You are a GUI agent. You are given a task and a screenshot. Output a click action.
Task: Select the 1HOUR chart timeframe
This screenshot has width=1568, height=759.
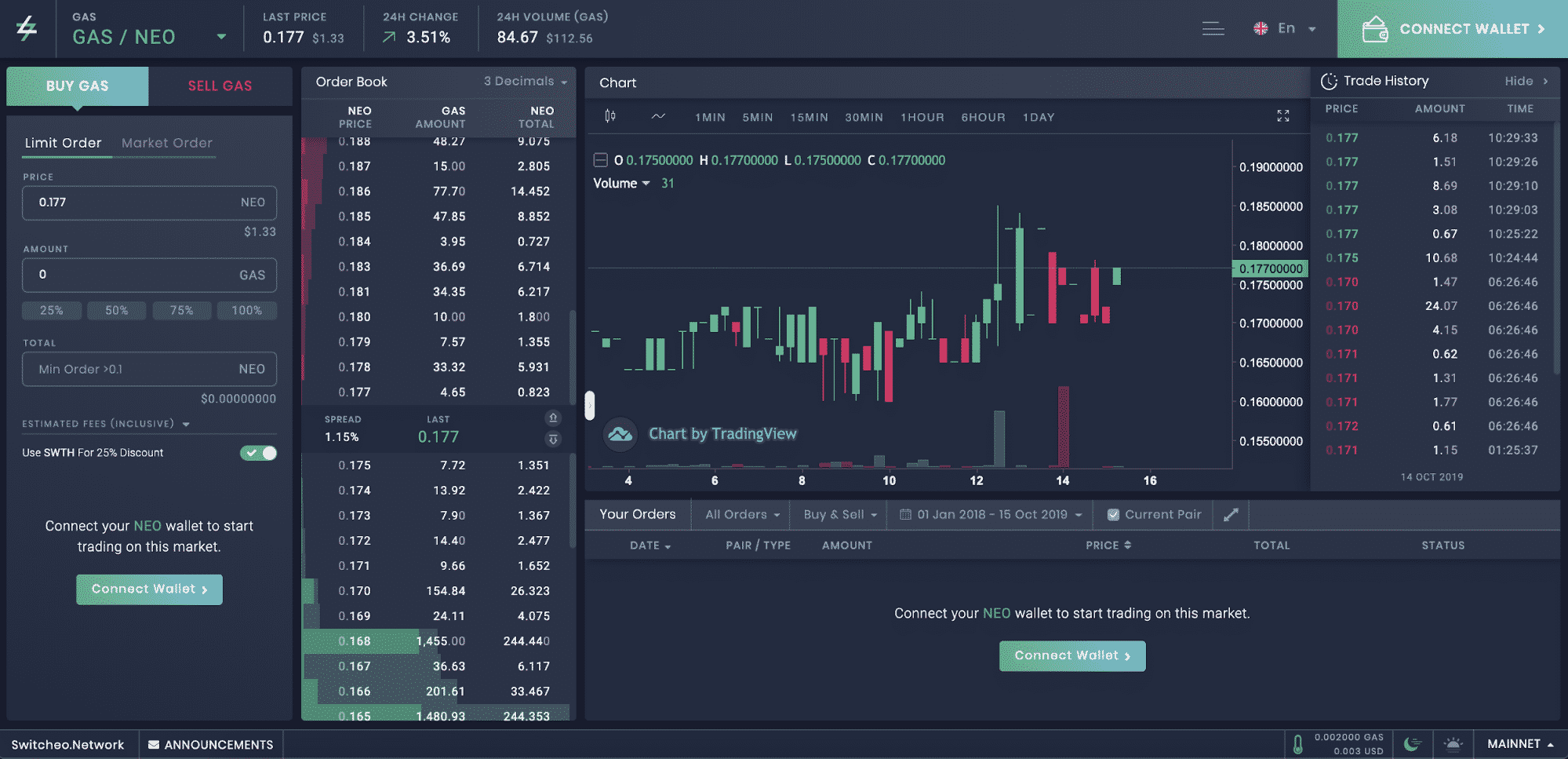[922, 117]
